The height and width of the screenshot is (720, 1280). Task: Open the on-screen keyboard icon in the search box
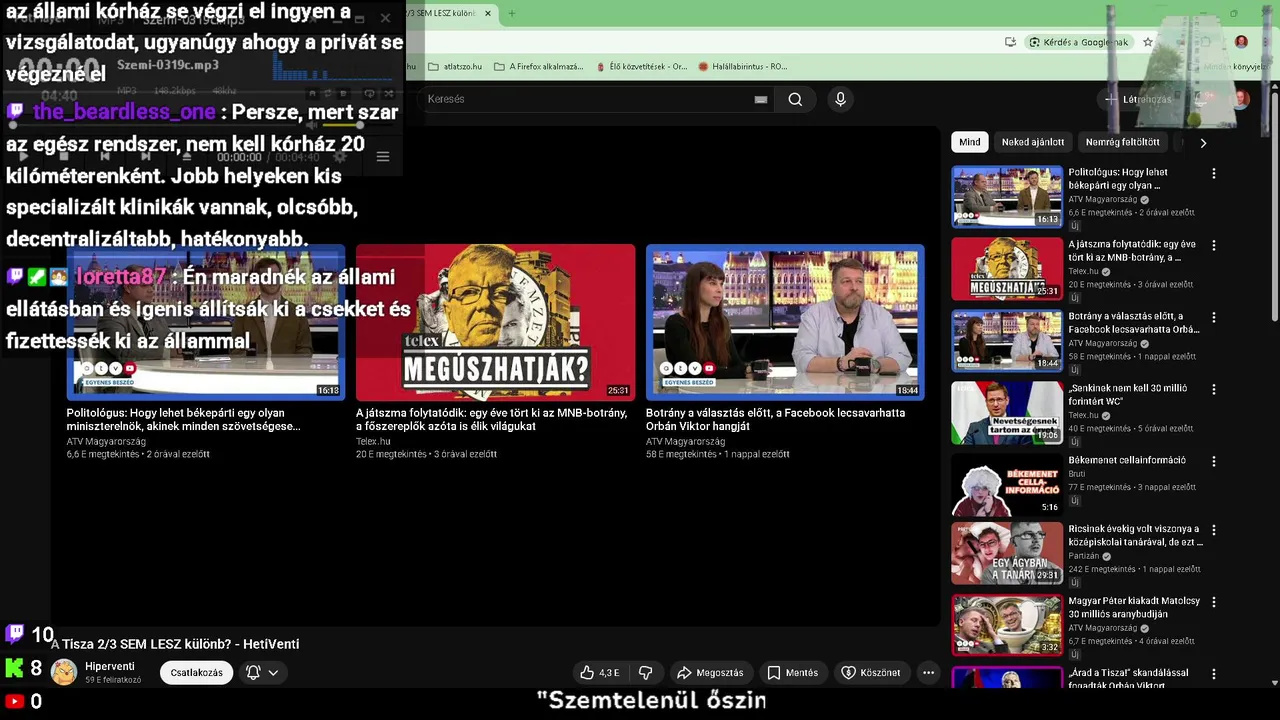[x=761, y=99]
